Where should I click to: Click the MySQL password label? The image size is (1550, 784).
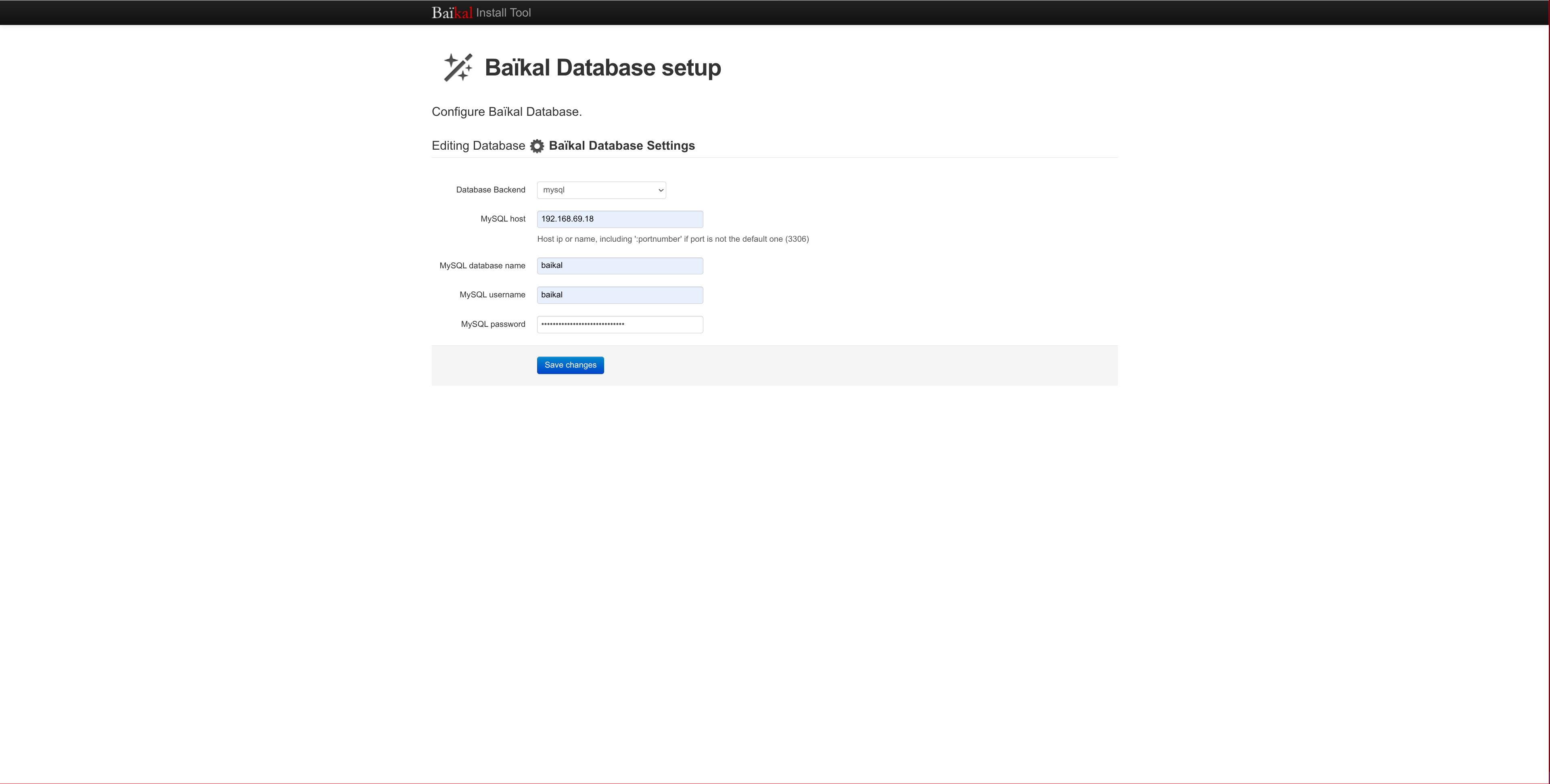tap(493, 324)
